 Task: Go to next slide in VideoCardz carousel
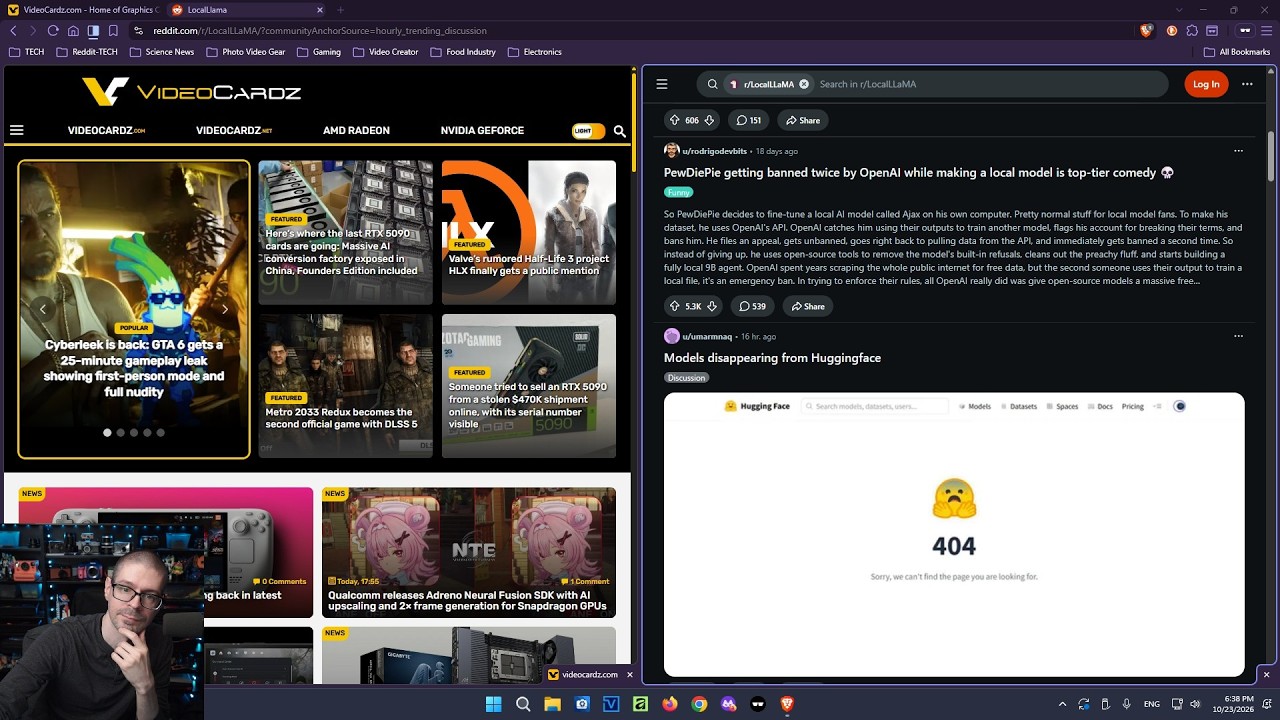tap(225, 309)
